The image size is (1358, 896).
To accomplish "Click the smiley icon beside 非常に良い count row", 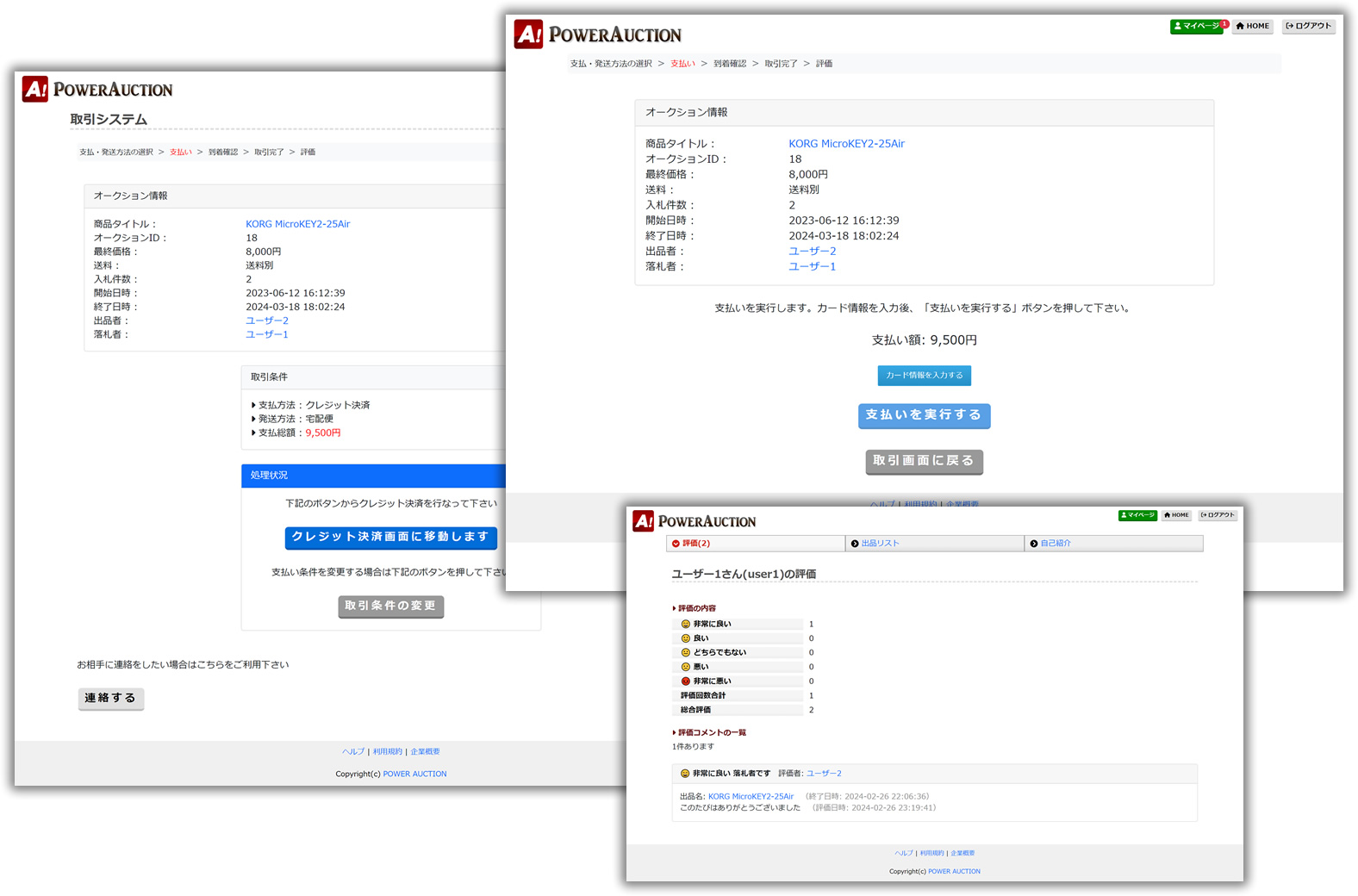I will tap(686, 624).
